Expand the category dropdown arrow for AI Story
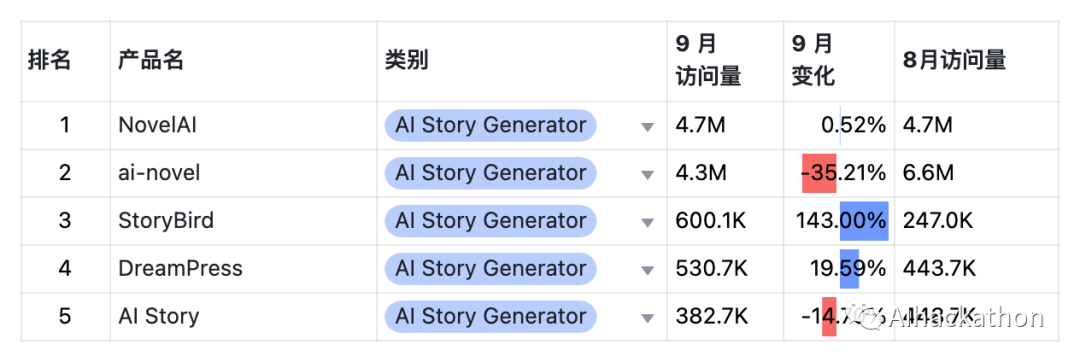Viewport: 1080px width, 362px height. pos(647,318)
